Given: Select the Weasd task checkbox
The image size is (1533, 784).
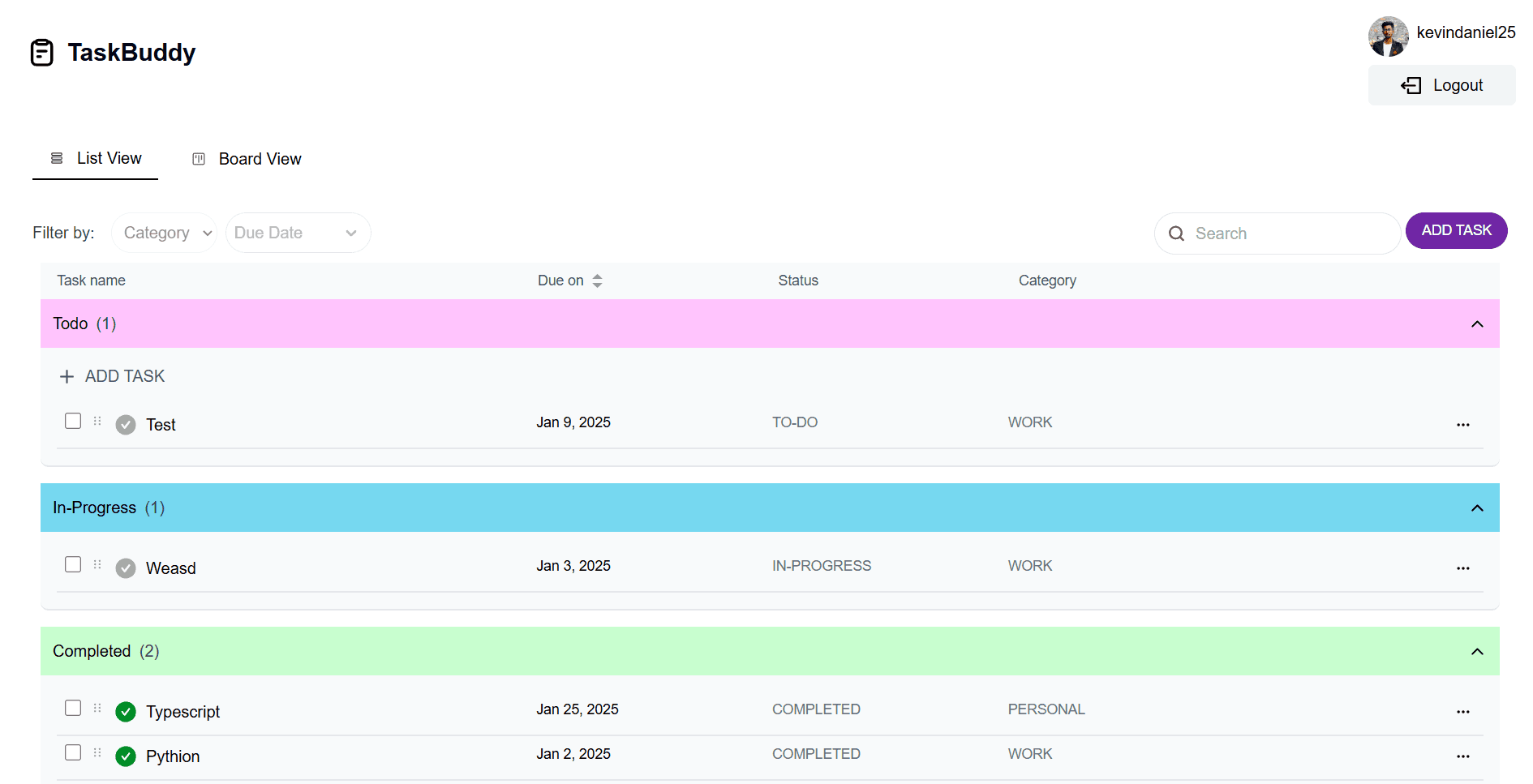Looking at the screenshot, I should coord(73,564).
